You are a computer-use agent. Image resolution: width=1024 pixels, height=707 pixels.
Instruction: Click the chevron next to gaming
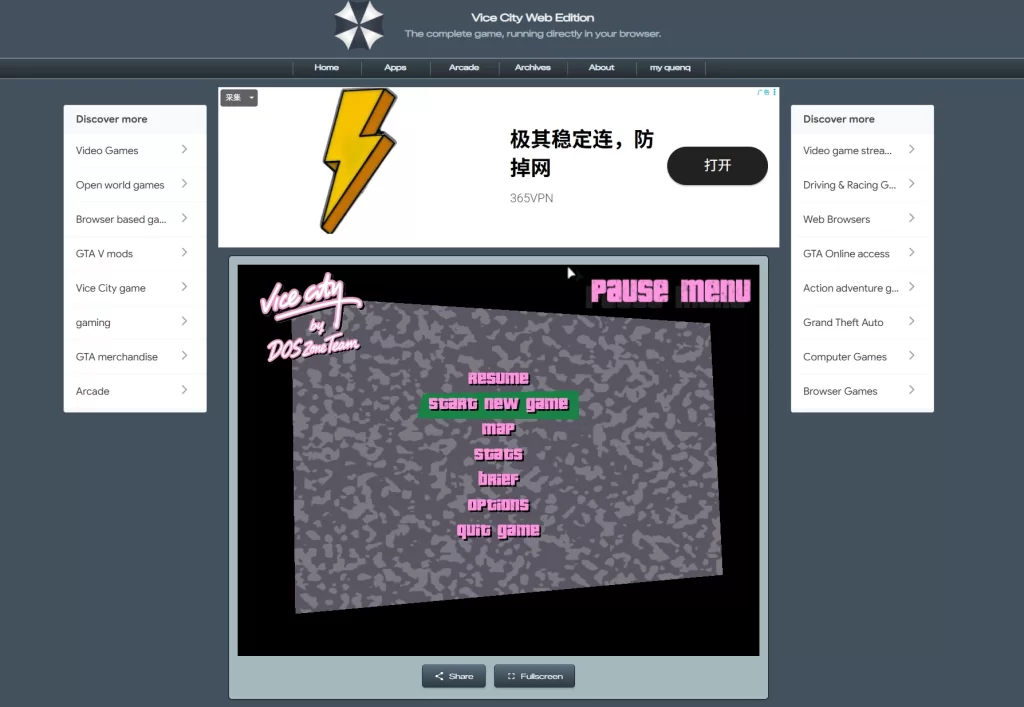point(184,321)
